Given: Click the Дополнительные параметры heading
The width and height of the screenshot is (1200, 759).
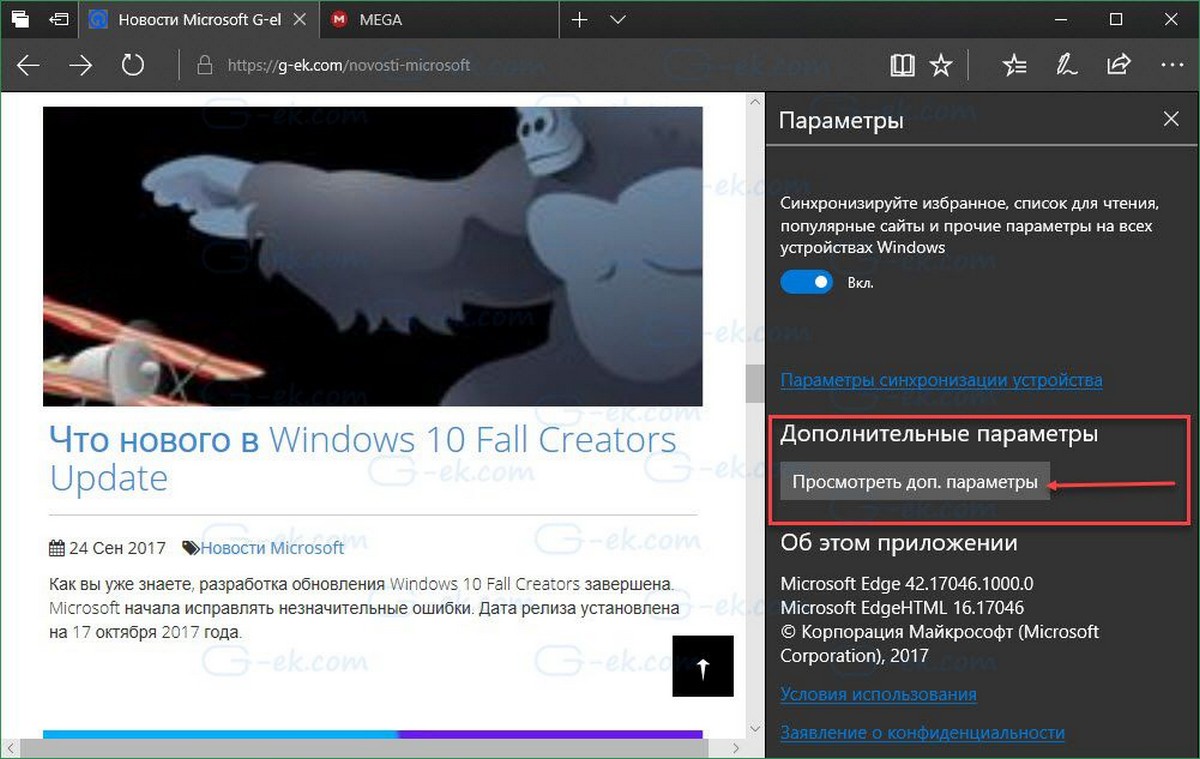Looking at the screenshot, I should pos(939,434).
